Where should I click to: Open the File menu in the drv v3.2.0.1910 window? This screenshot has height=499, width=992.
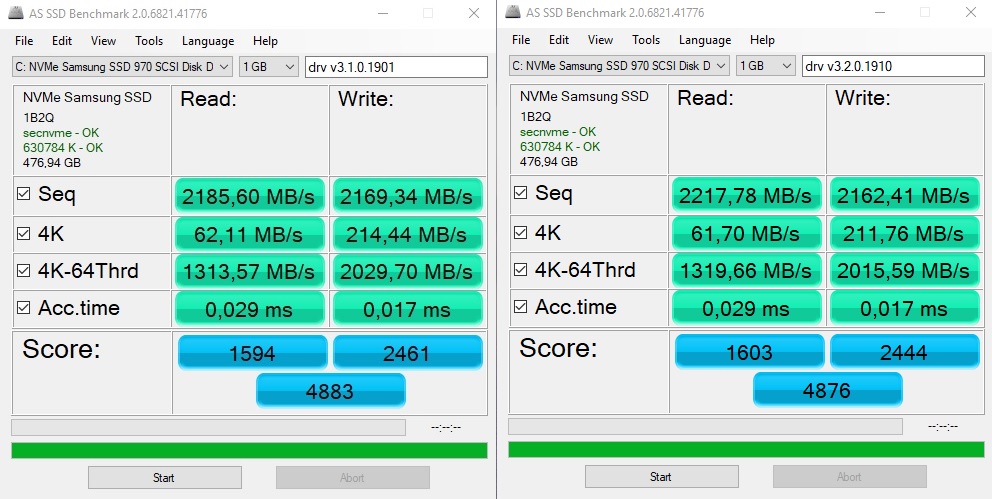(x=521, y=41)
